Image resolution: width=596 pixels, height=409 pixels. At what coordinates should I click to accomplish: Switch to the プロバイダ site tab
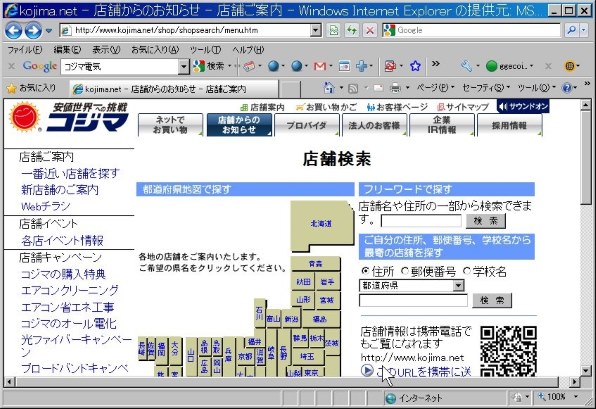(x=306, y=125)
